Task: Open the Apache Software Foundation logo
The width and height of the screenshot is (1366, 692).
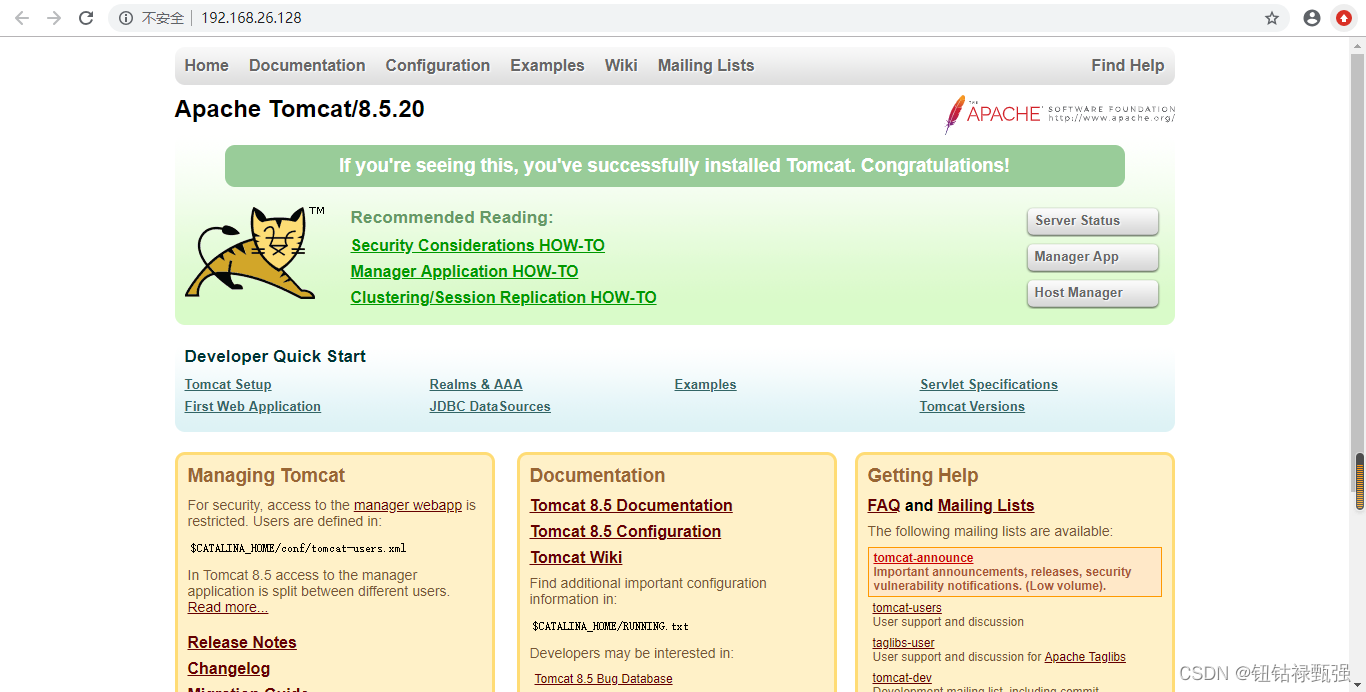Action: coord(1059,114)
